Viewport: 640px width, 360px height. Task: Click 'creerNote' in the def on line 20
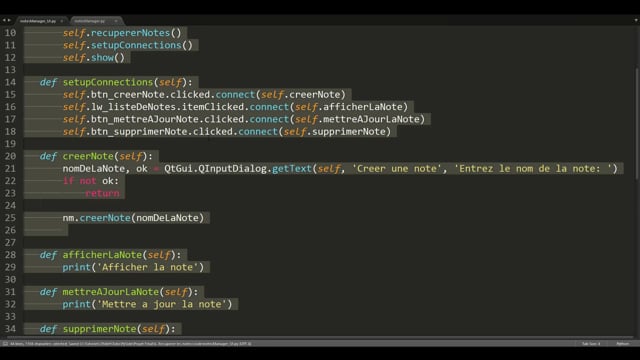(88, 156)
